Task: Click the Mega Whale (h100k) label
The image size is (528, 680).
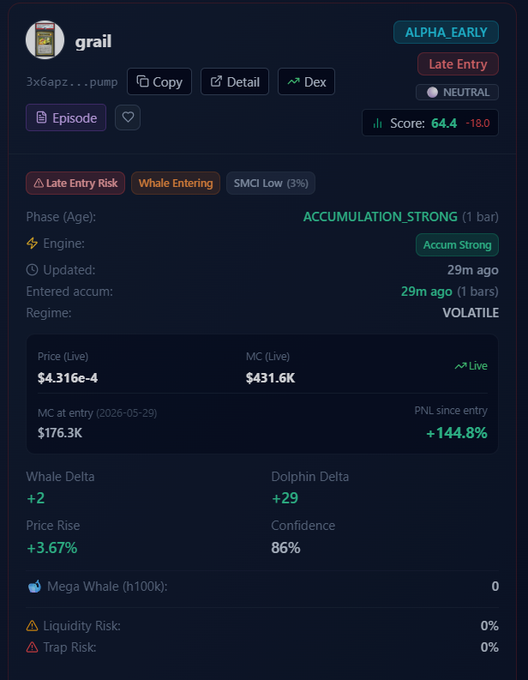Action: click(107, 586)
